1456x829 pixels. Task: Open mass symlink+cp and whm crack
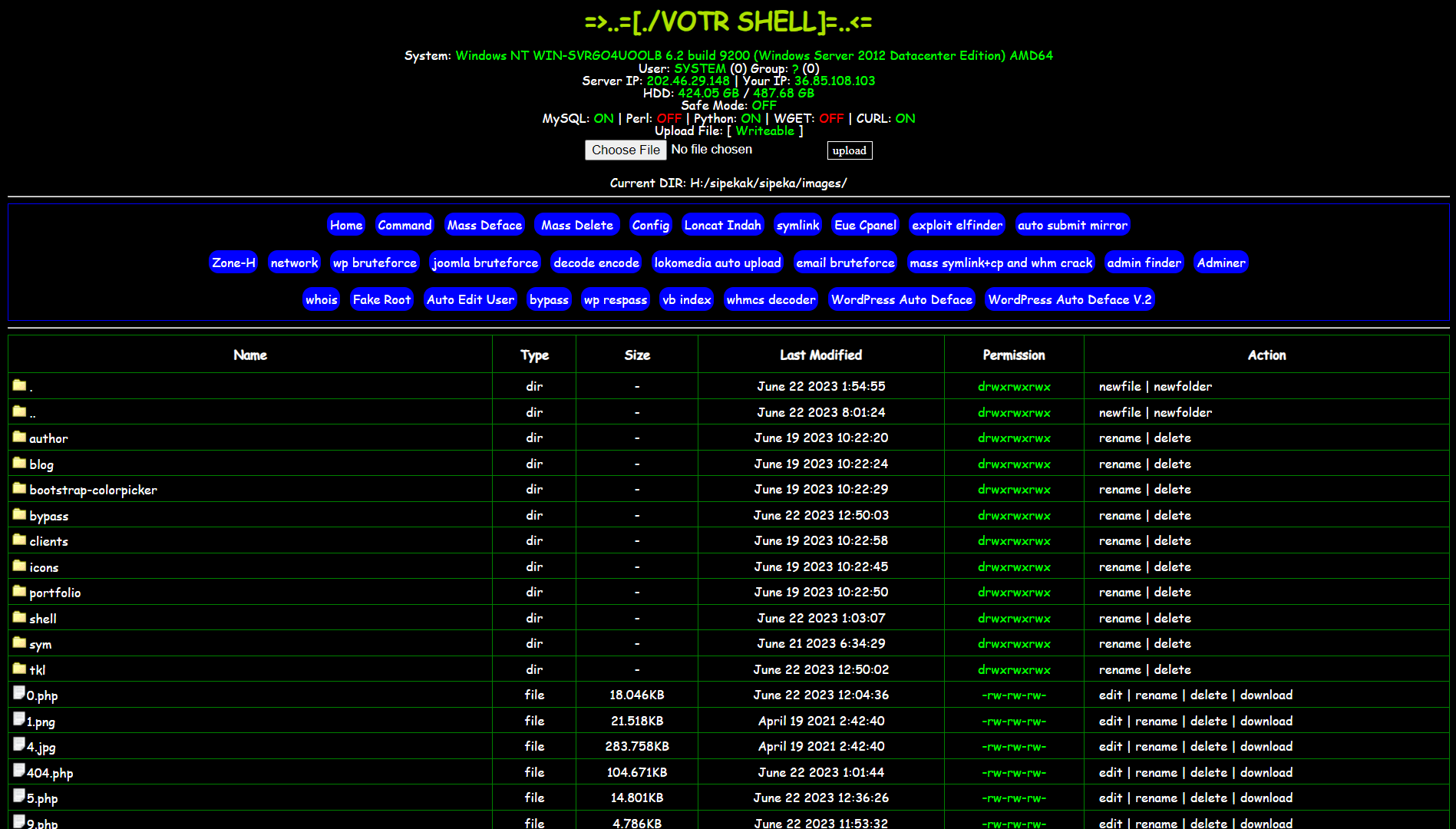(1001, 263)
